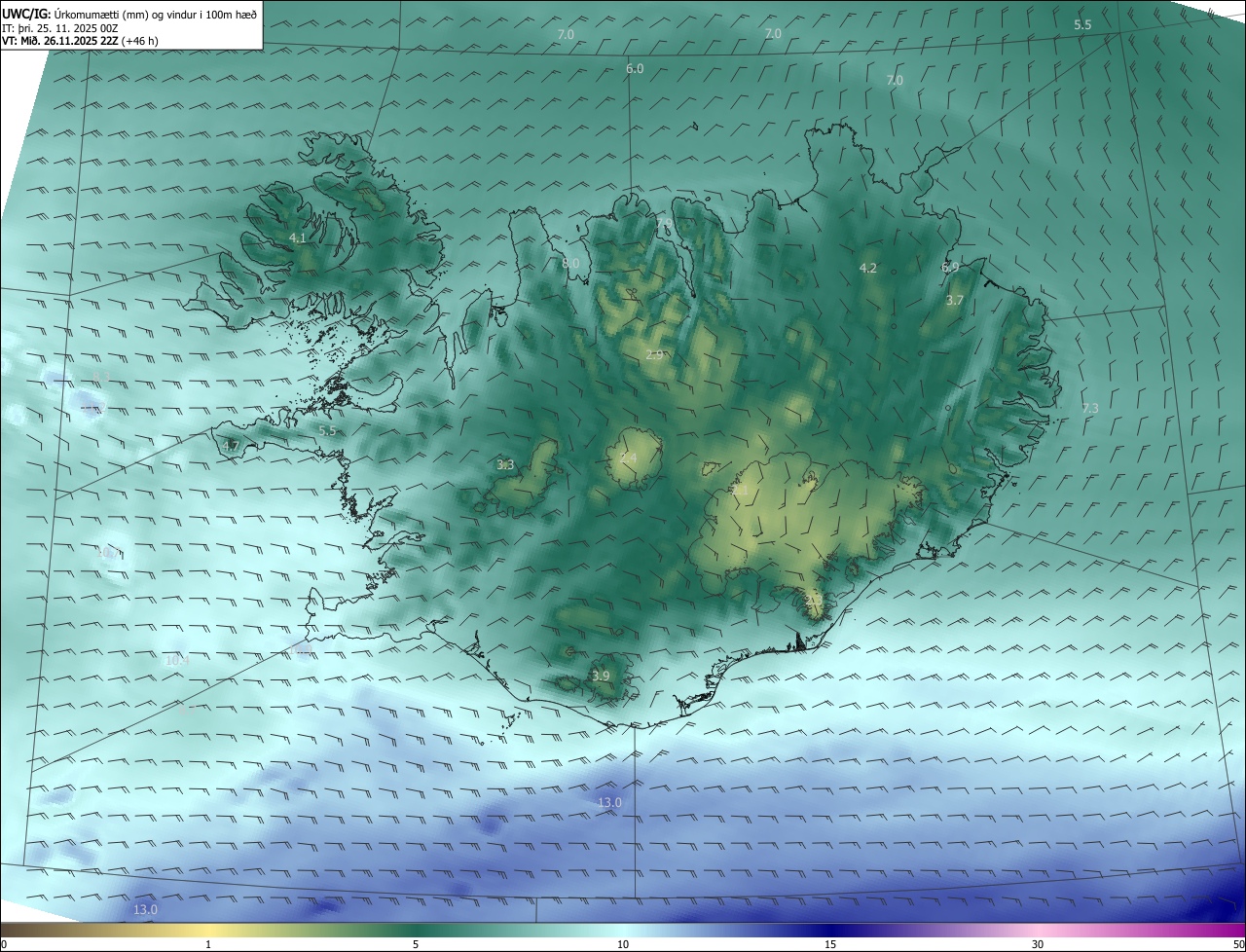The height and width of the screenshot is (952, 1246).
Task: Click the 4.2 value label in northeast Iceland
Action: (868, 268)
